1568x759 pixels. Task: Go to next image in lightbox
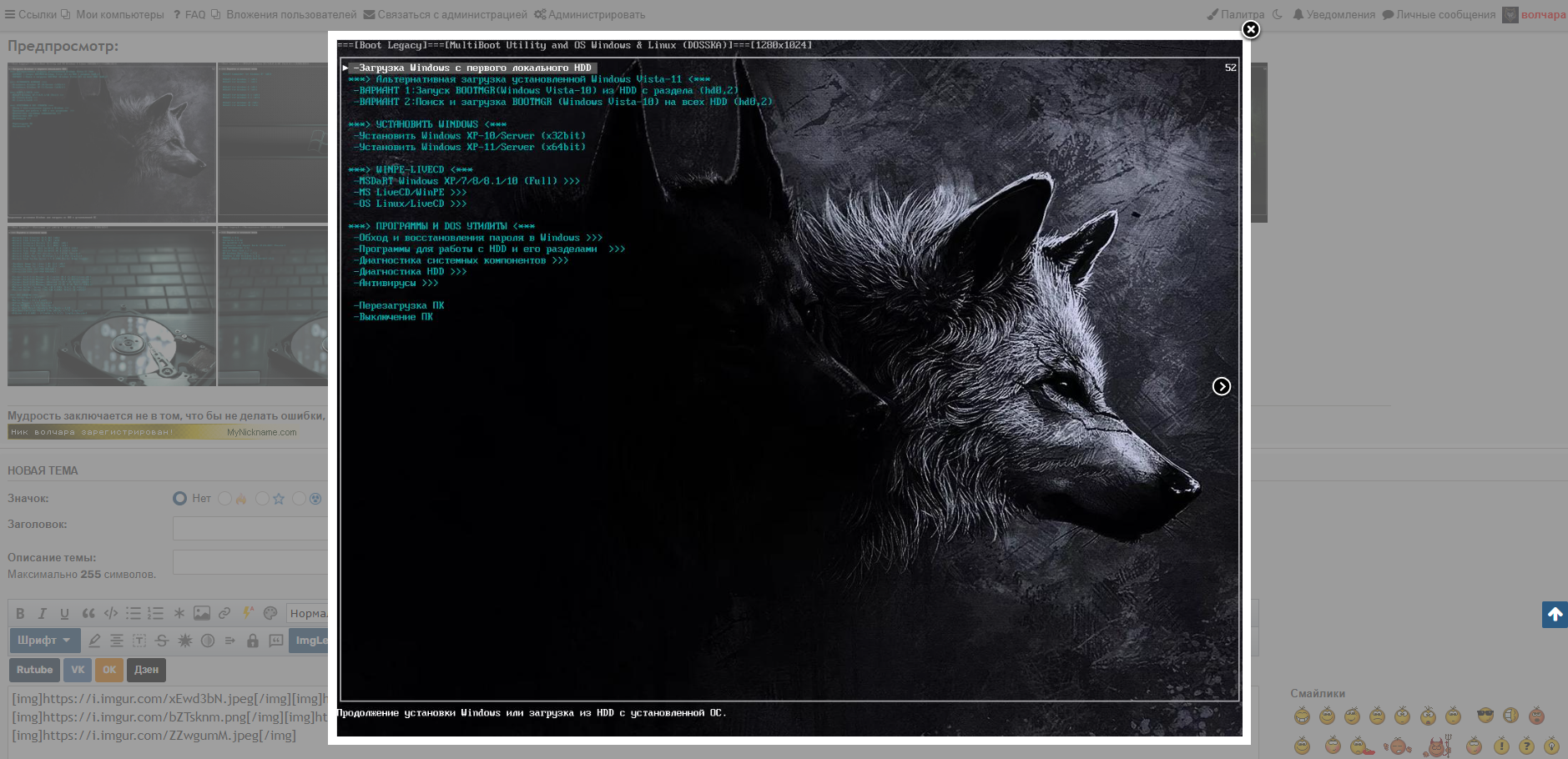(x=1221, y=386)
